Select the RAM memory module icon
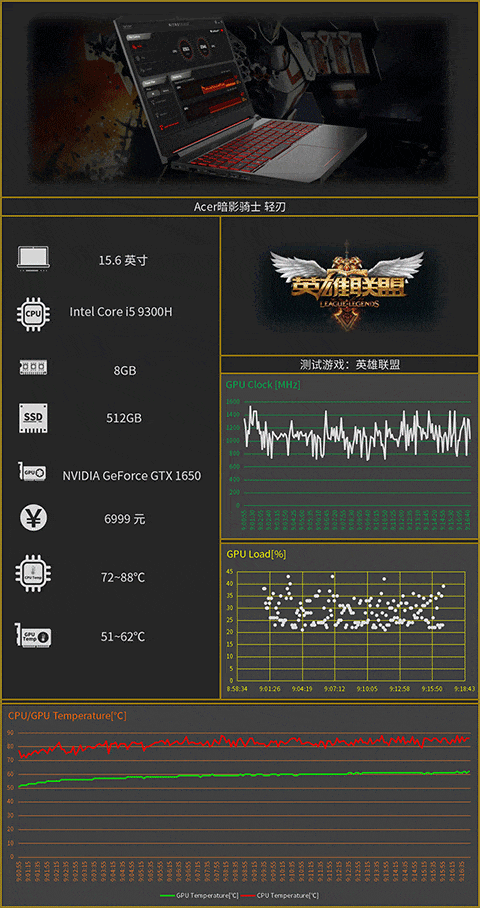480x908 pixels. click(x=33, y=367)
